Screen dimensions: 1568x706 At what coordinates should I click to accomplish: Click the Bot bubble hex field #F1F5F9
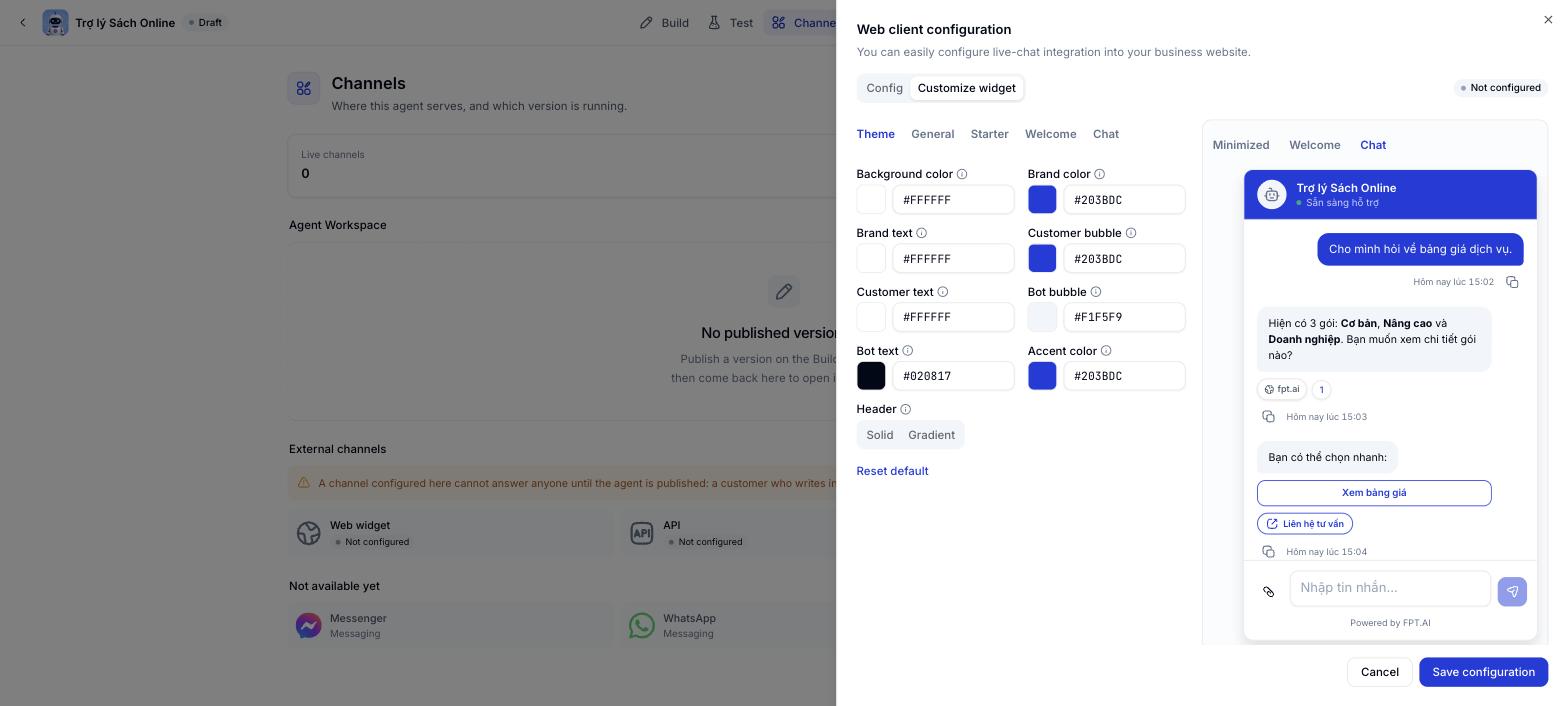pyautogui.click(x=1124, y=317)
